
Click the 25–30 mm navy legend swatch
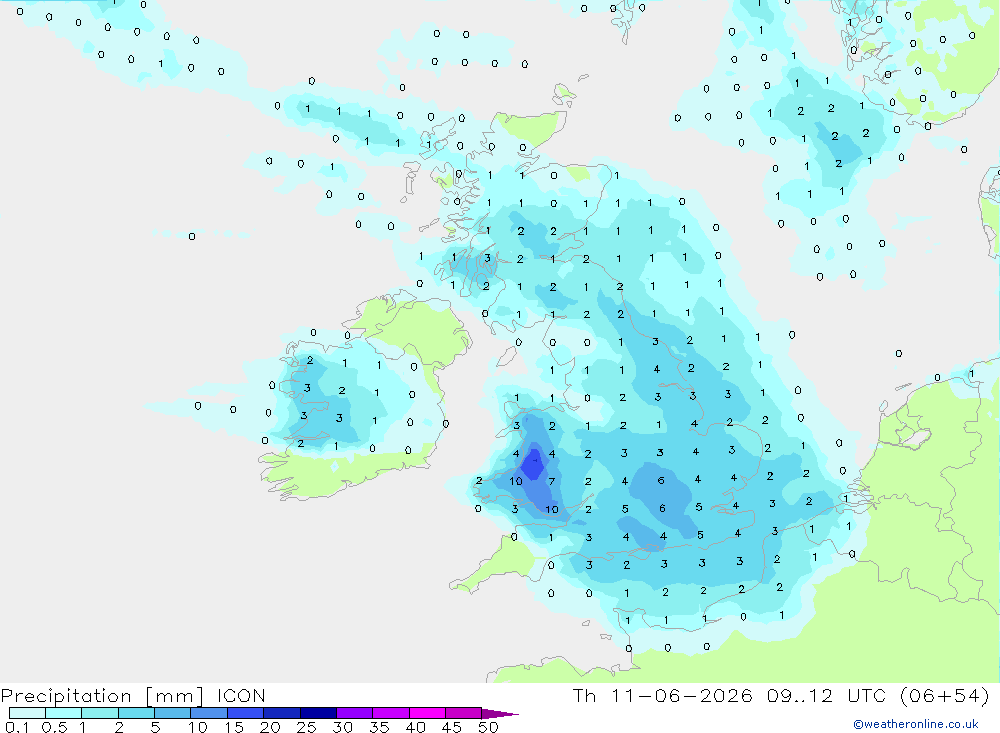pos(318,713)
